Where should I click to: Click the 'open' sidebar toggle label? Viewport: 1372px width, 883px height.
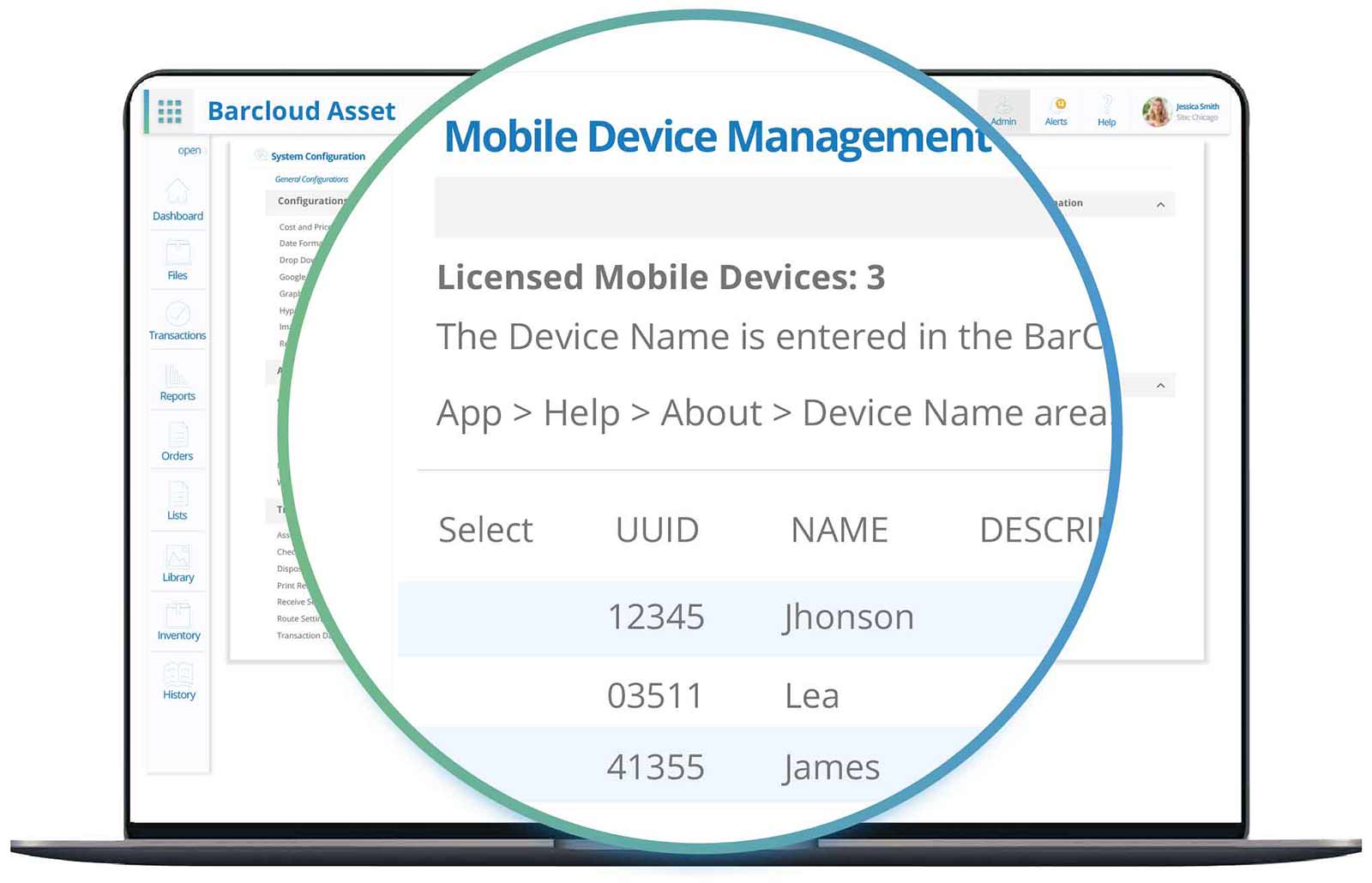pyautogui.click(x=190, y=150)
